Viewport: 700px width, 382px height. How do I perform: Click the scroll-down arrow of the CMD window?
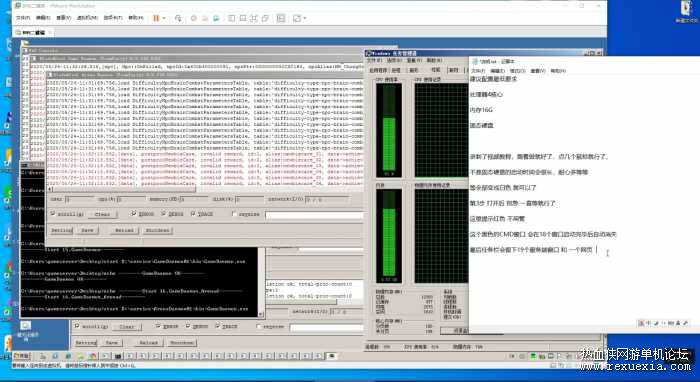click(x=261, y=315)
